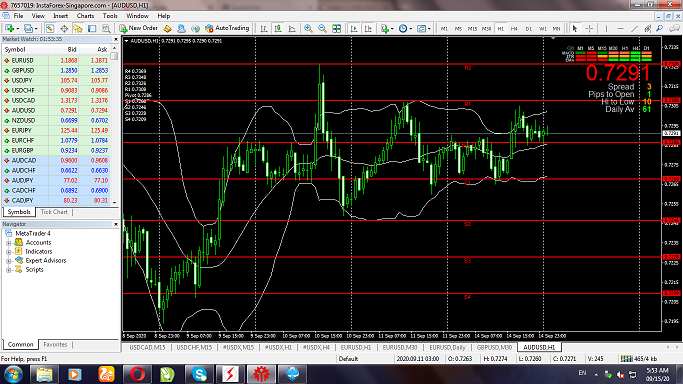Switch chart to candlesticks icon

(x=278, y=28)
